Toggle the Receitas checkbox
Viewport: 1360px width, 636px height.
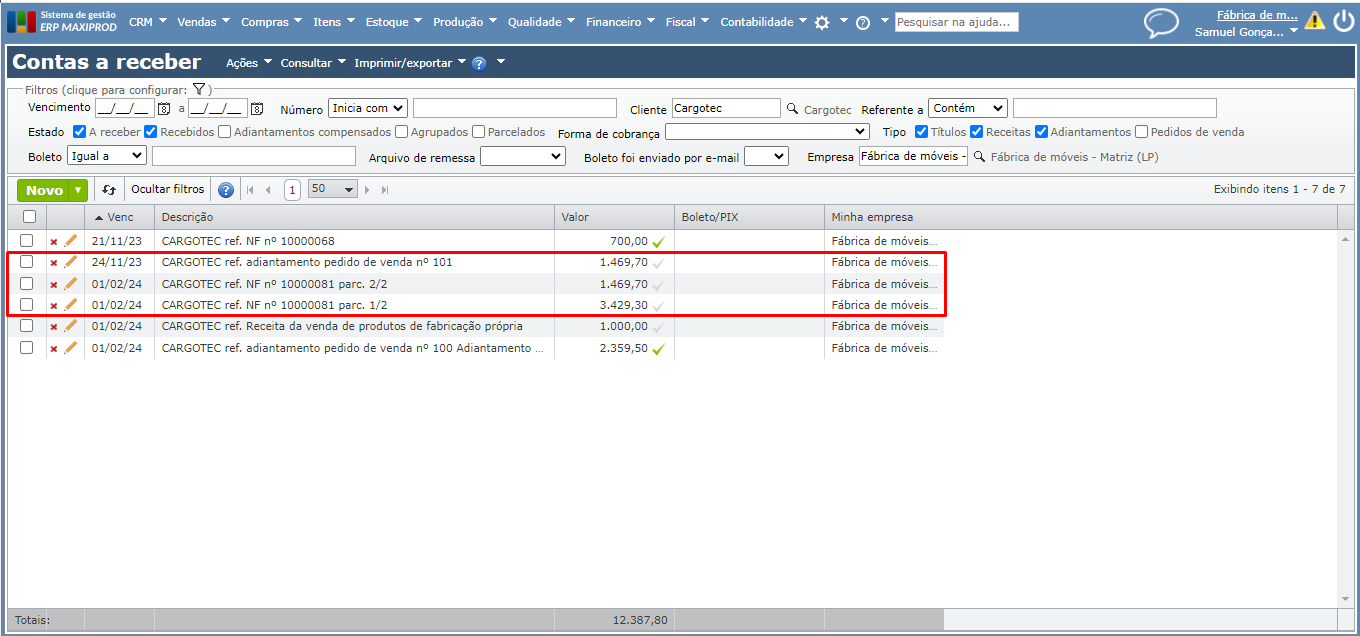(977, 132)
